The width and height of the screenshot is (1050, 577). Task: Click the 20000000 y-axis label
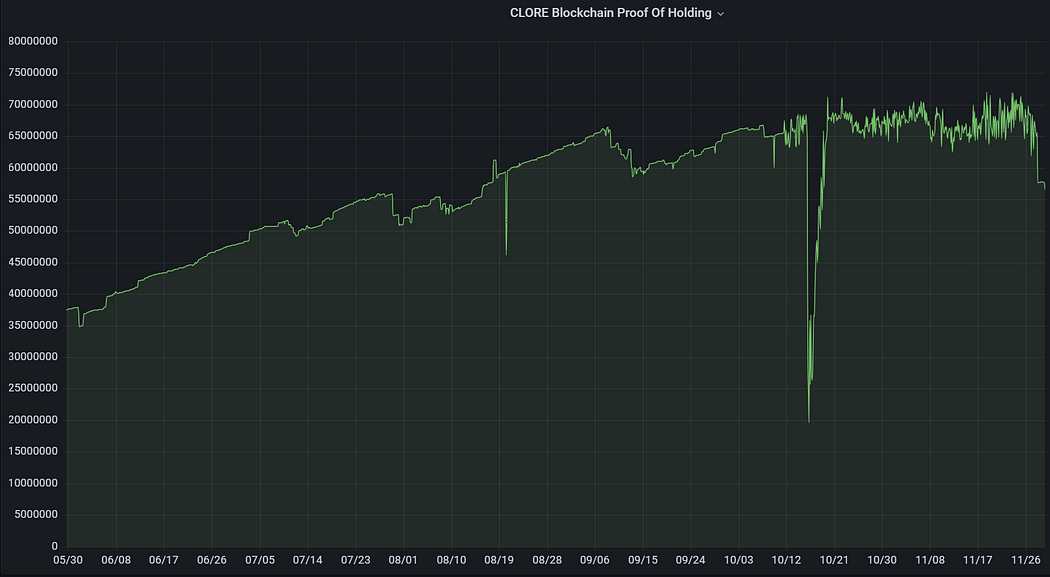33,420
